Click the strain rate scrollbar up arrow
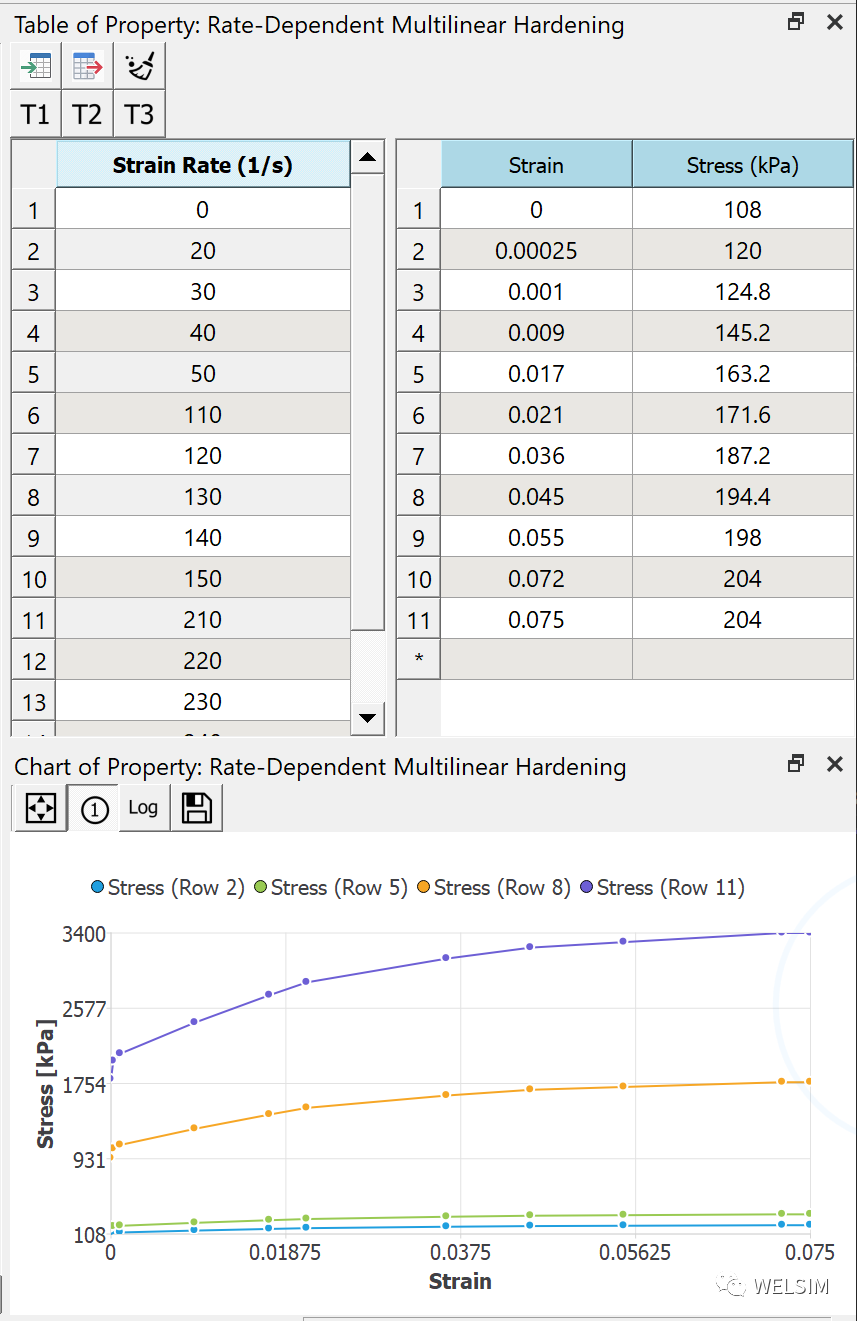 click(368, 157)
